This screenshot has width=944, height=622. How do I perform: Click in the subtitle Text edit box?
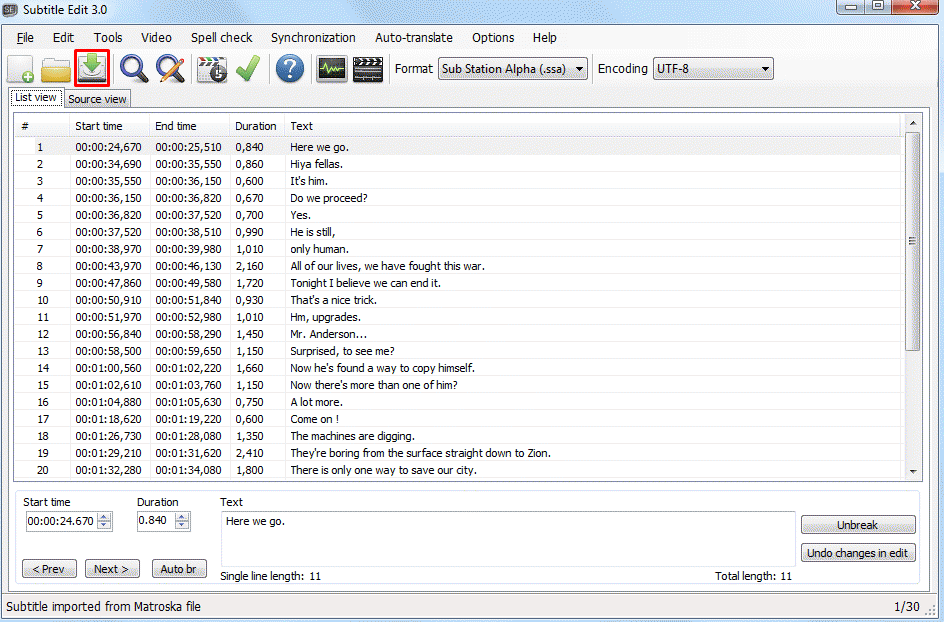[508, 538]
